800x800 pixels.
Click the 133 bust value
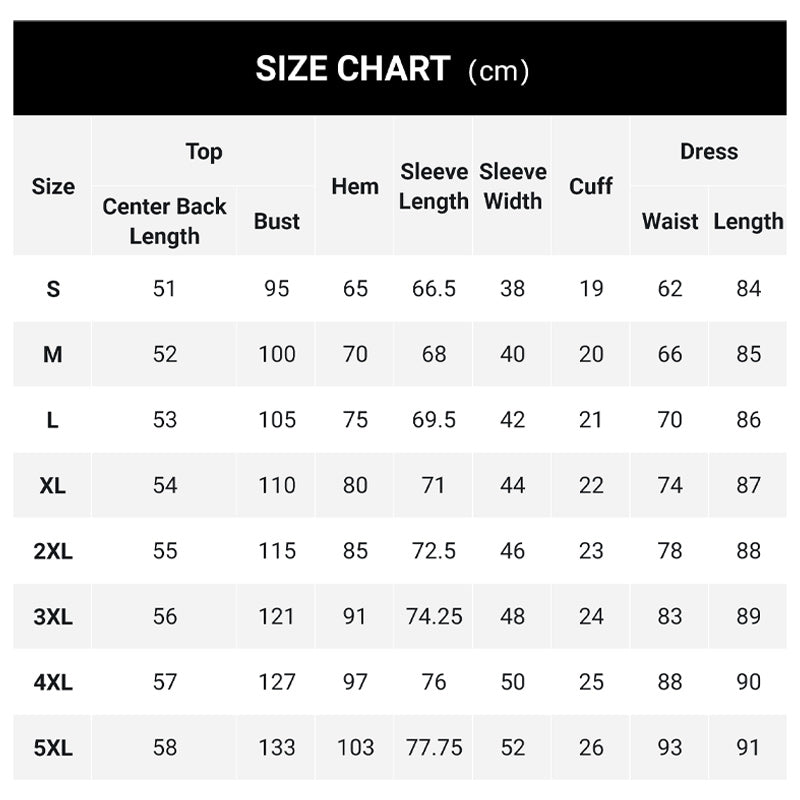pyautogui.click(x=277, y=747)
